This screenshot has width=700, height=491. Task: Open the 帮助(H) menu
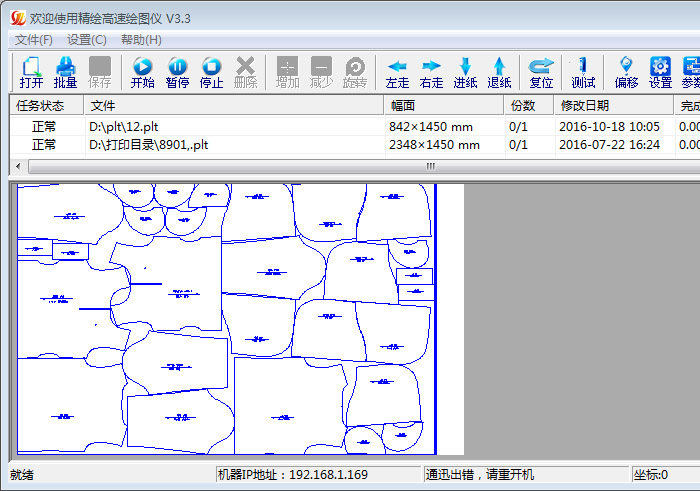click(x=141, y=40)
